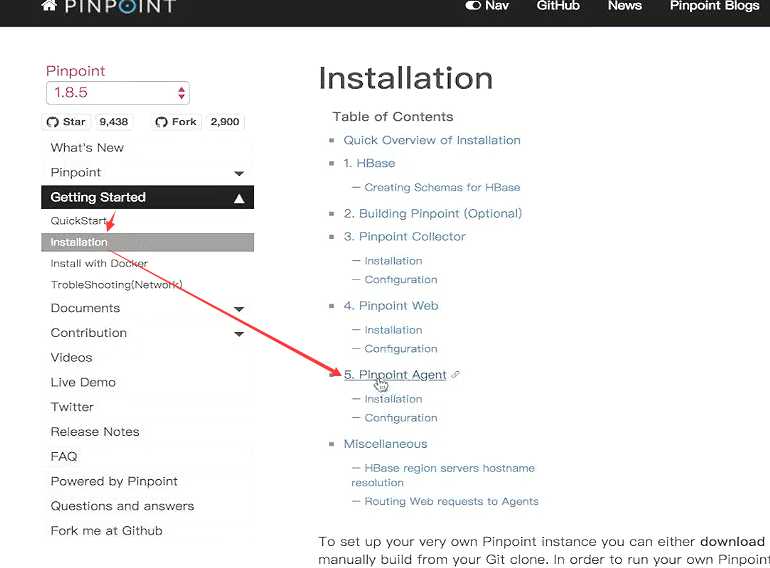Screen dimensions: 770x568
Task: Open Release Notes in sidebar
Action: tap(95, 432)
